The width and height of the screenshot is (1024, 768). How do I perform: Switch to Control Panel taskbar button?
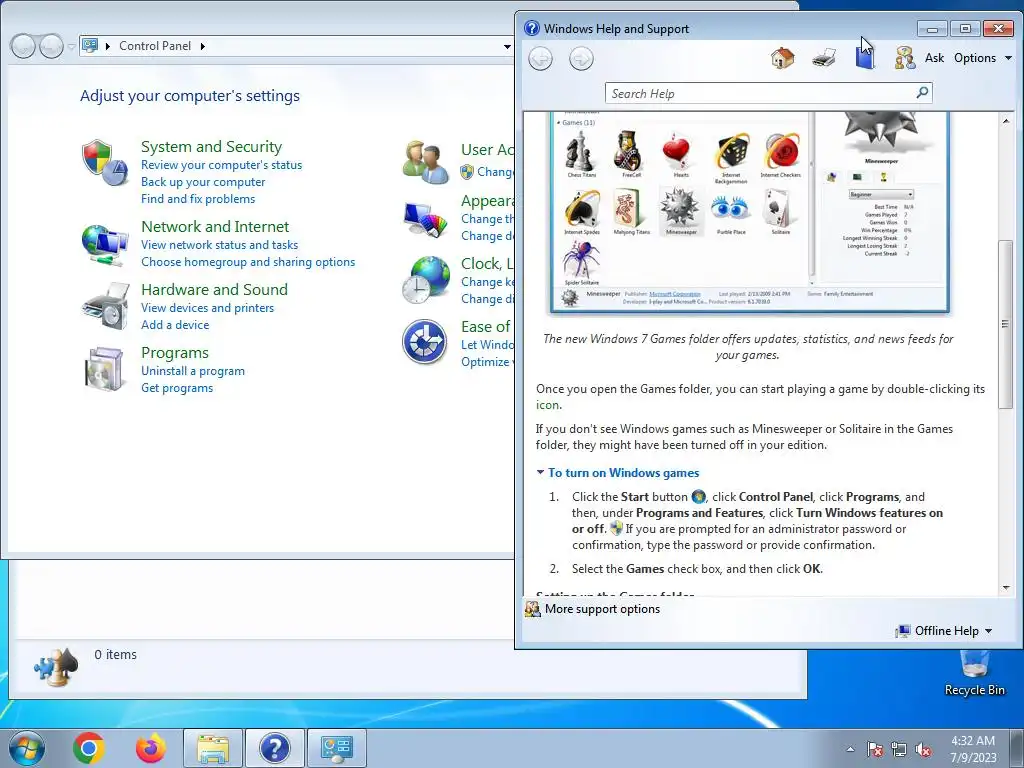coord(337,748)
